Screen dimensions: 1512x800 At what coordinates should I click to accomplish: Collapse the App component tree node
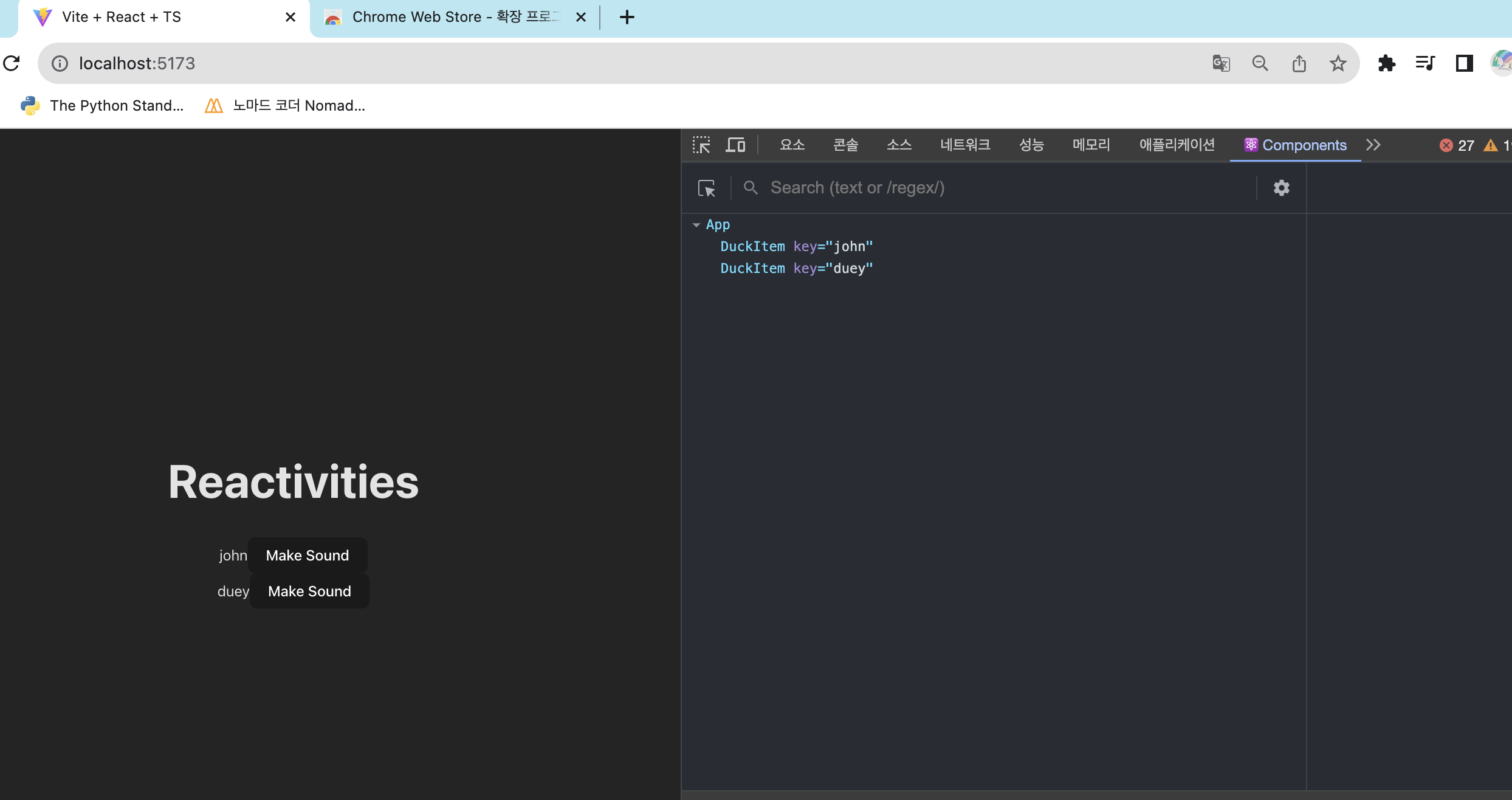click(x=696, y=225)
